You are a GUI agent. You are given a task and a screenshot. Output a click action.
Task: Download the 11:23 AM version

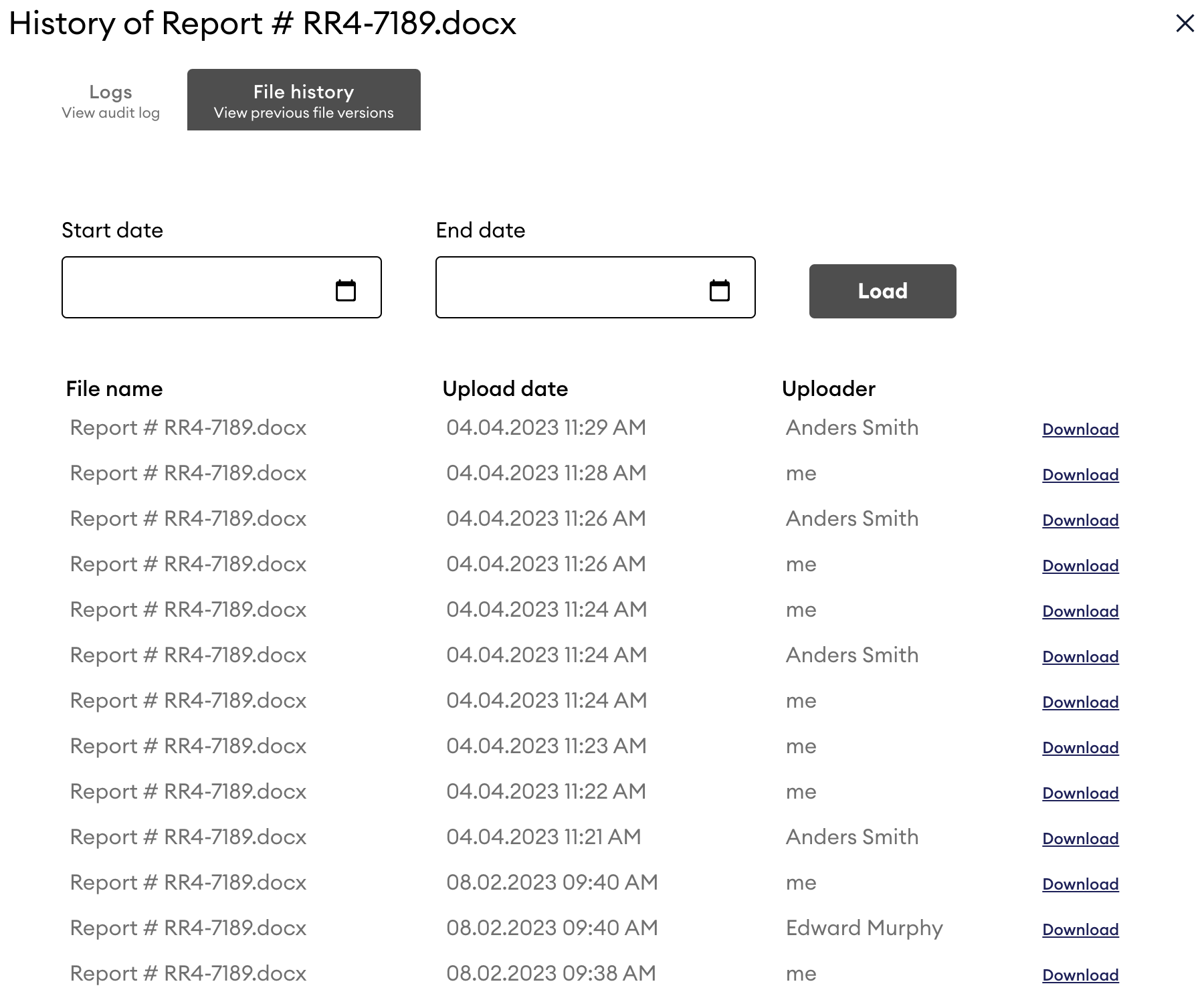pos(1080,748)
